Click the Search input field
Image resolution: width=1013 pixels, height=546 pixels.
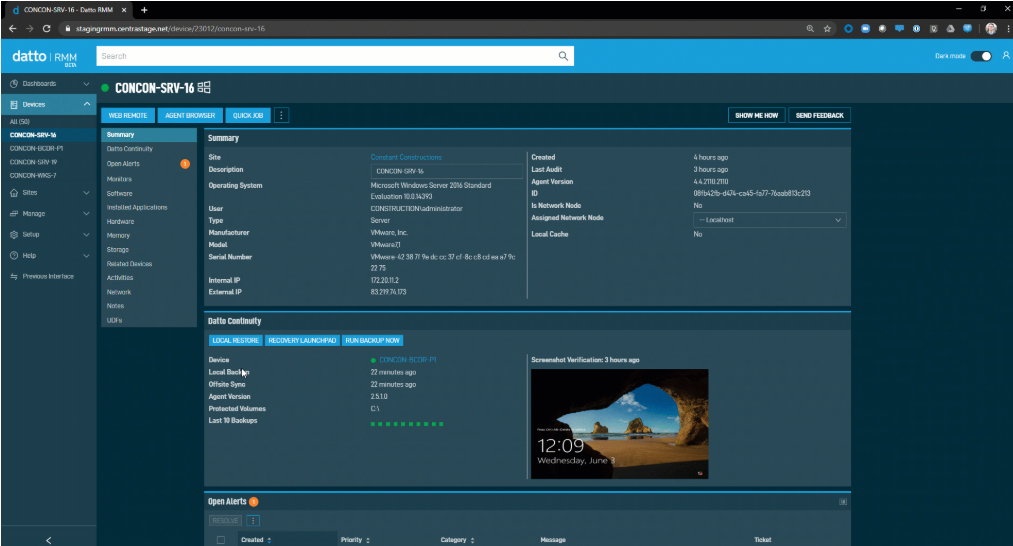tap(326, 56)
